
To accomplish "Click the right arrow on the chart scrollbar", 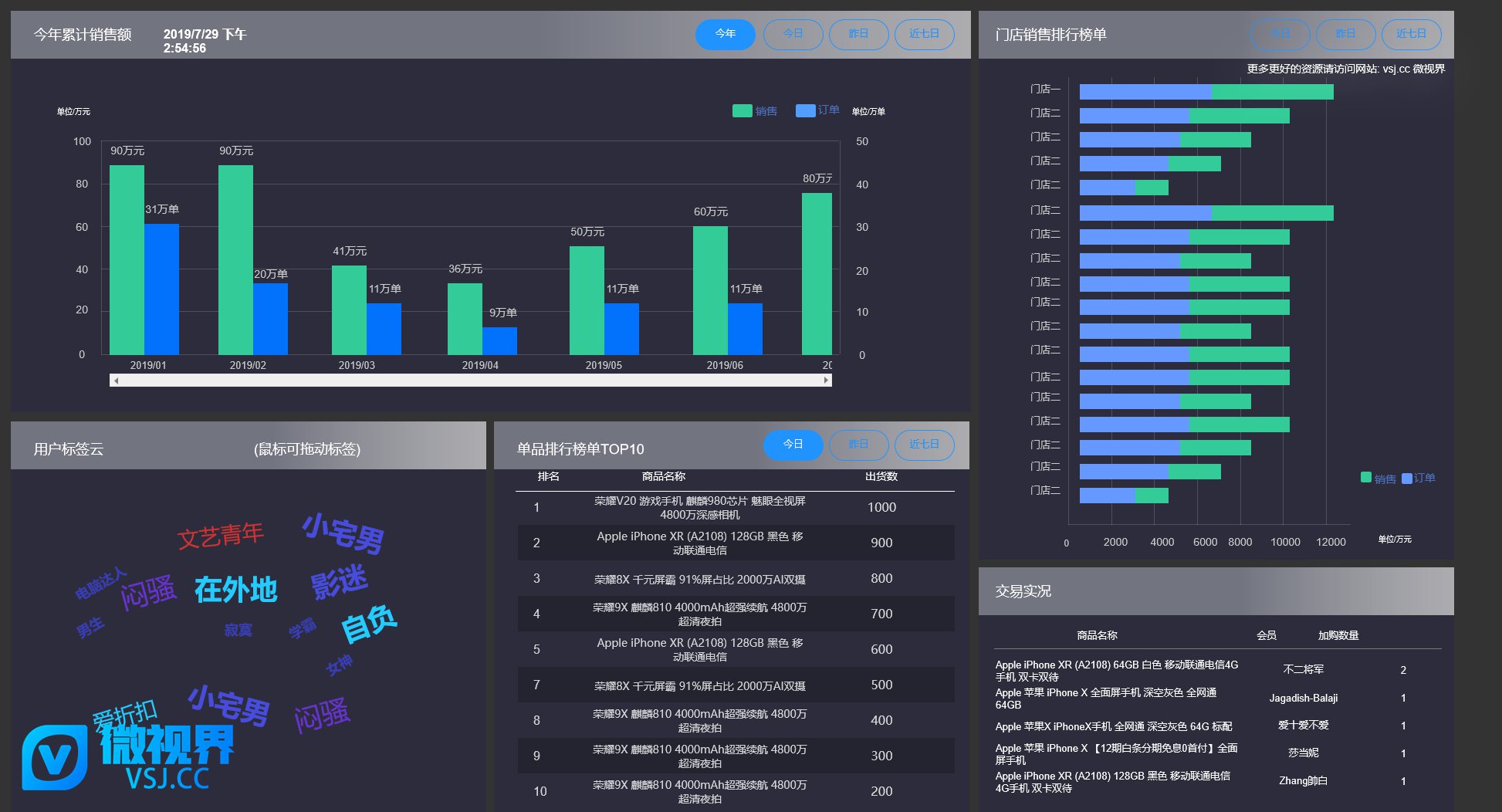I will [x=826, y=381].
